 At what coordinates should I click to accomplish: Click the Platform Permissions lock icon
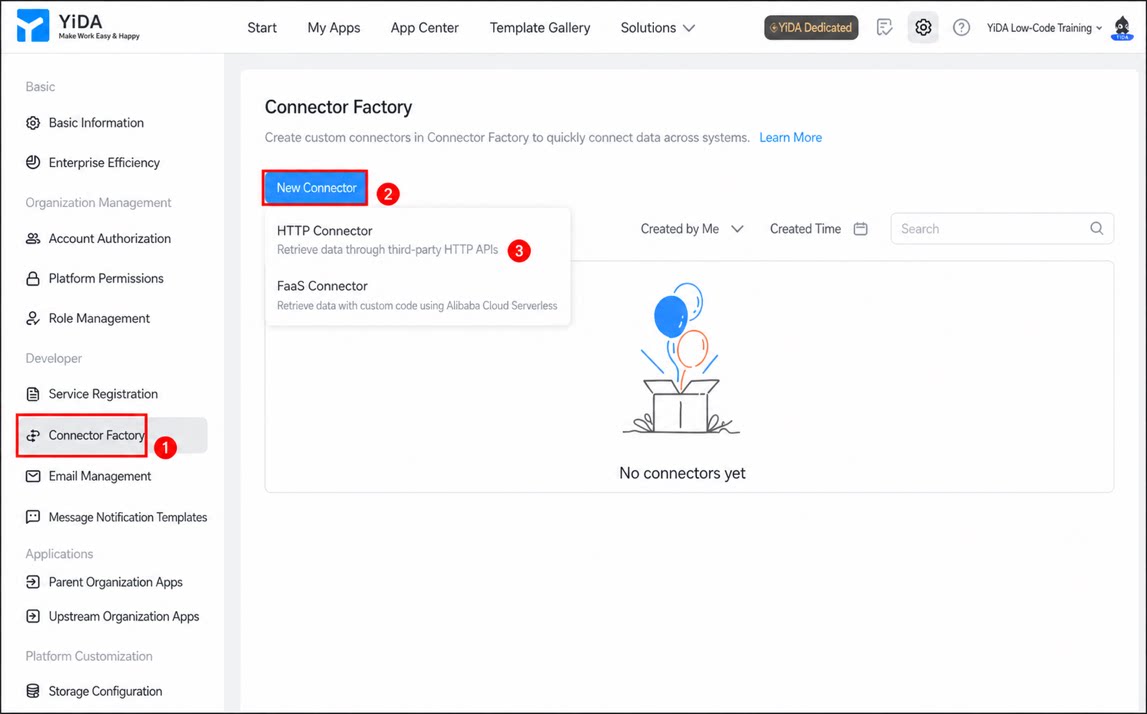pos(33,279)
